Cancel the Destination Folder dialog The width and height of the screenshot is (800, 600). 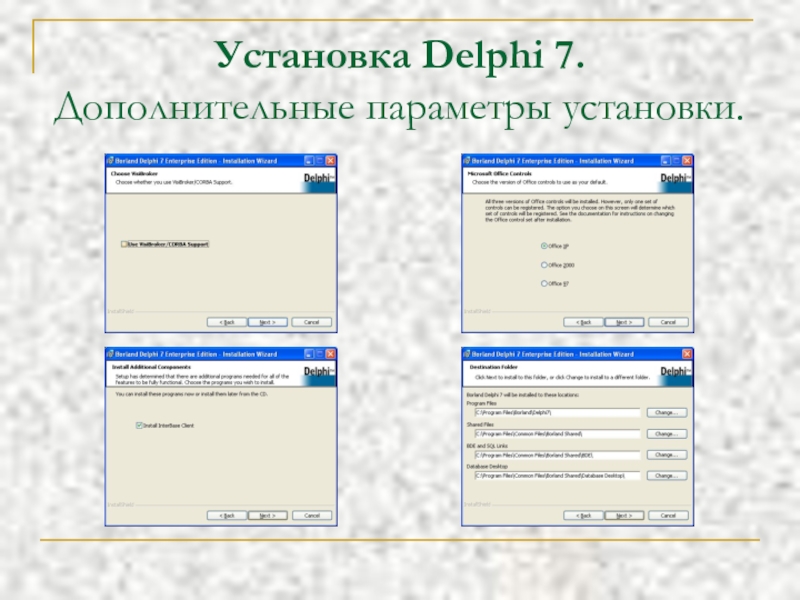coord(668,516)
